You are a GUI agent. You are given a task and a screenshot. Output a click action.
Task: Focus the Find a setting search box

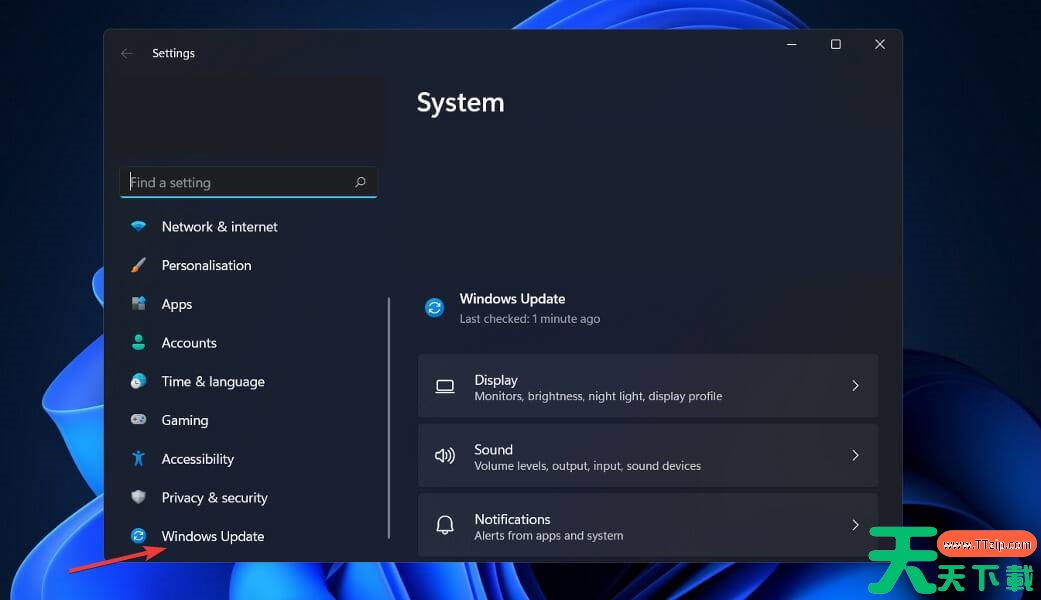(x=249, y=182)
